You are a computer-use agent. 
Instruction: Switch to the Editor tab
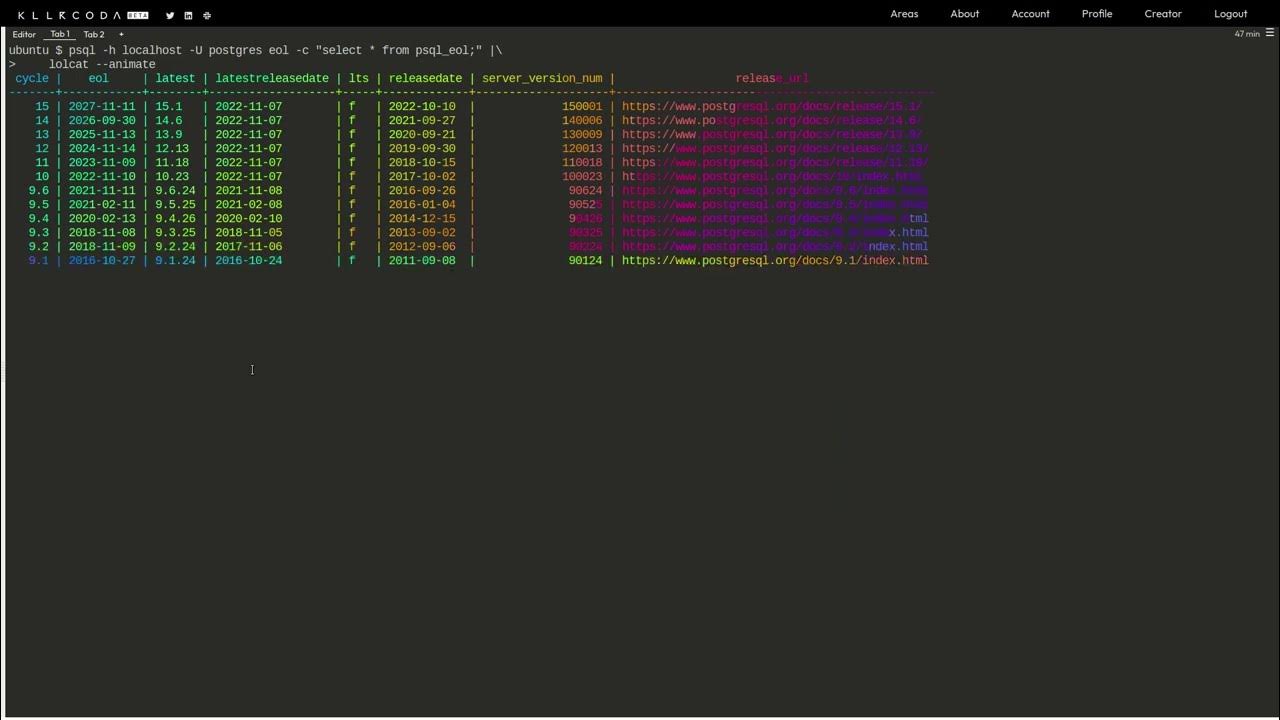(x=24, y=34)
